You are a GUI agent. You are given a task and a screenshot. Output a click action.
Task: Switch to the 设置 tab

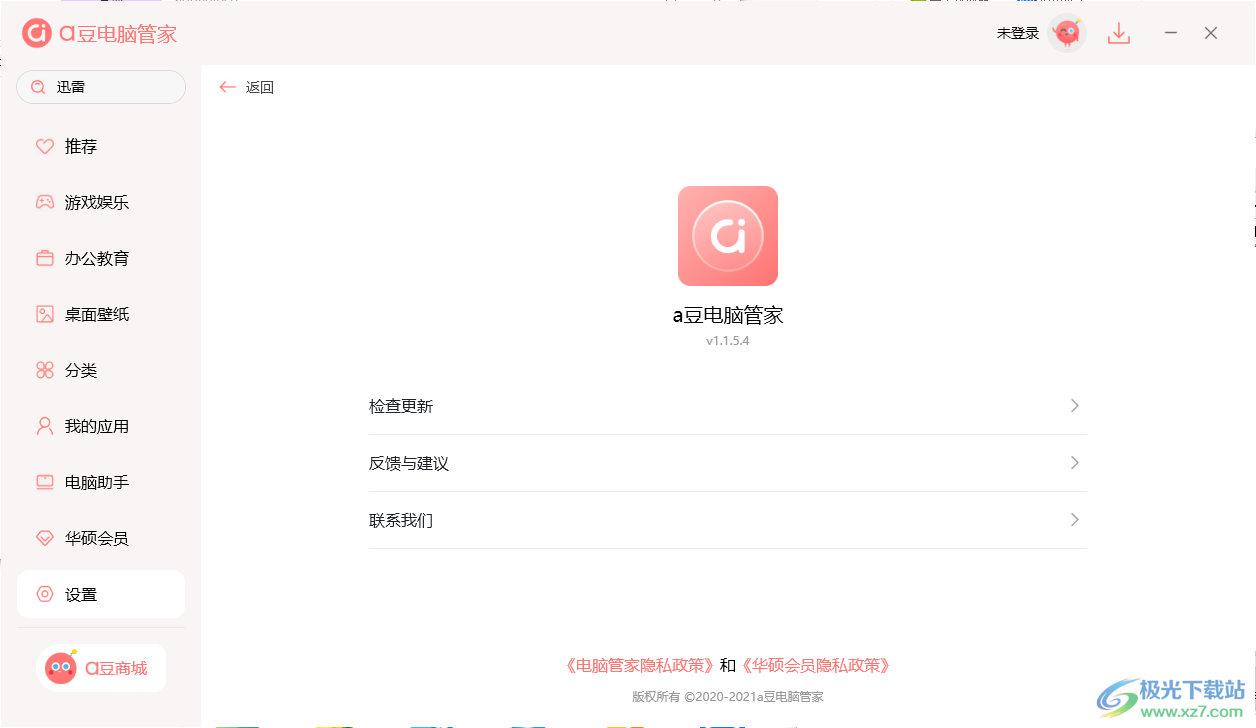coord(80,593)
